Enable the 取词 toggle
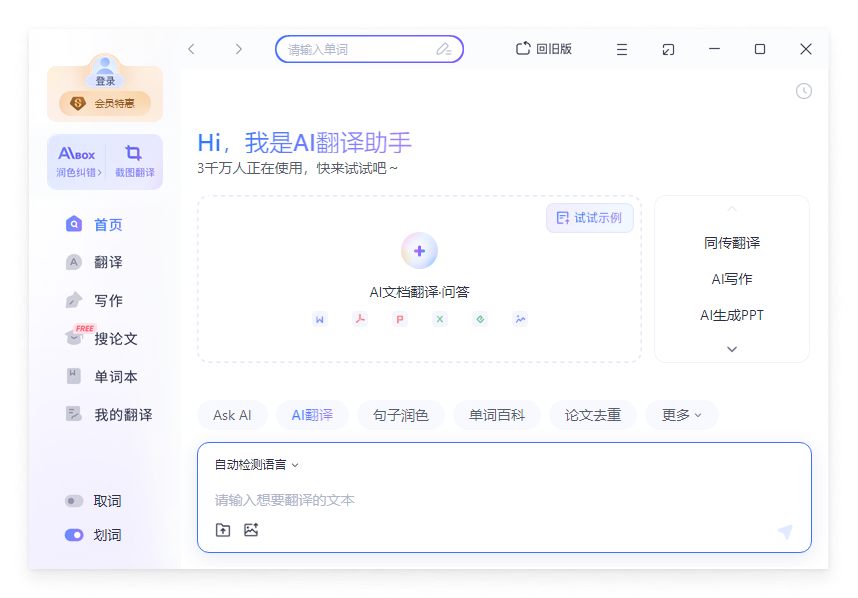858x598 pixels. 73,501
